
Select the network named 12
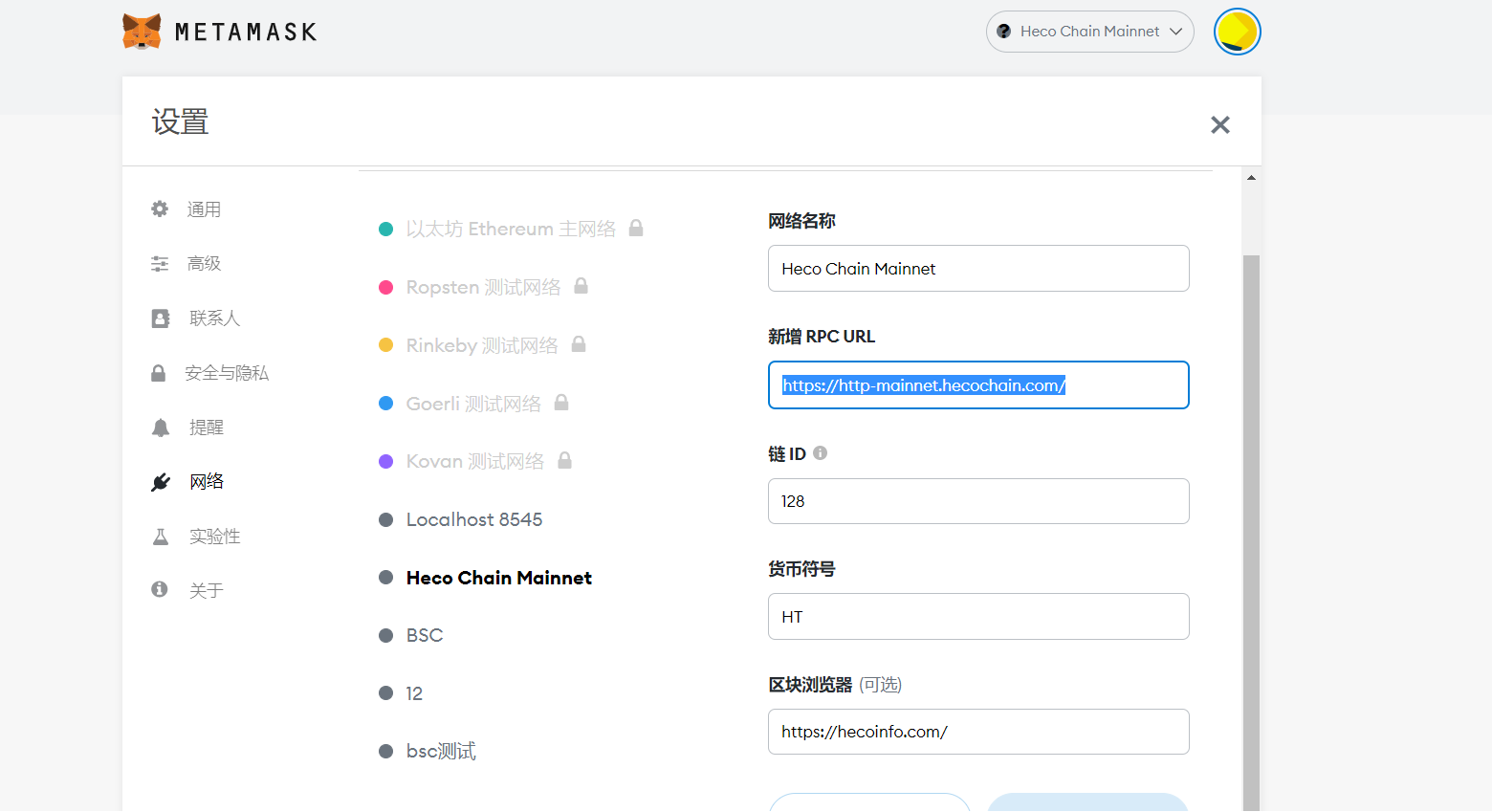click(x=414, y=693)
